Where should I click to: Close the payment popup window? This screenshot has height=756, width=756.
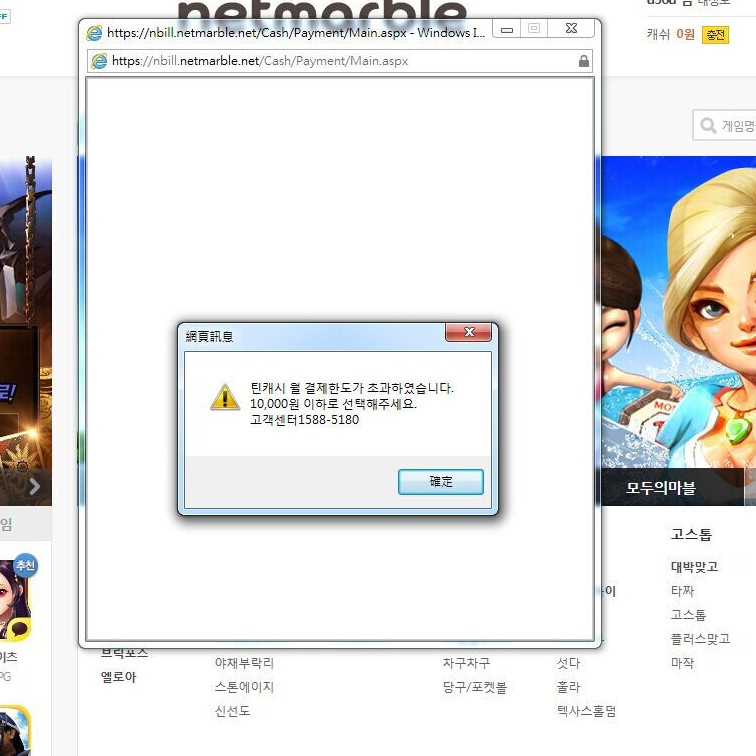[571, 29]
